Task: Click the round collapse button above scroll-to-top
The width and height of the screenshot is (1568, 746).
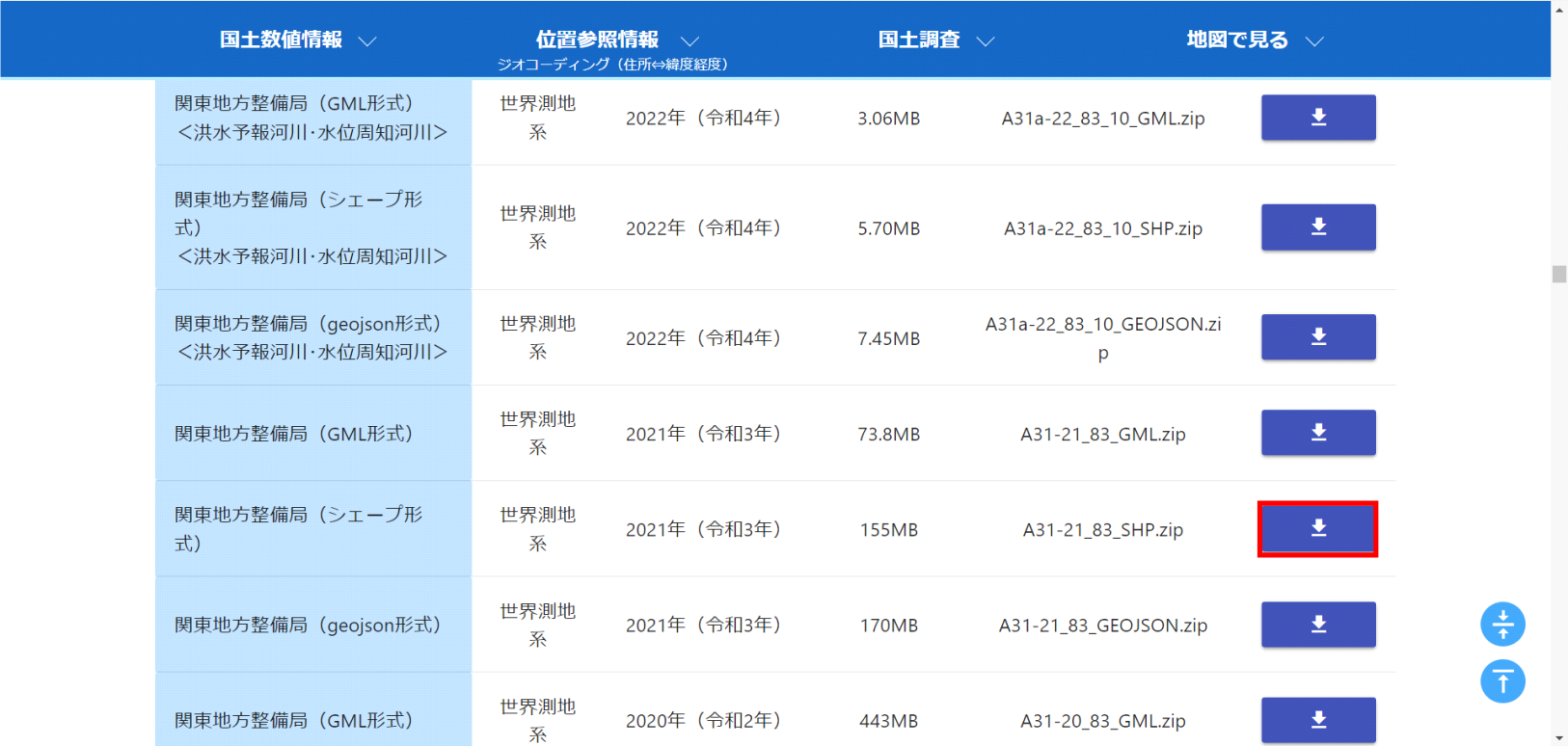Action: point(1502,625)
